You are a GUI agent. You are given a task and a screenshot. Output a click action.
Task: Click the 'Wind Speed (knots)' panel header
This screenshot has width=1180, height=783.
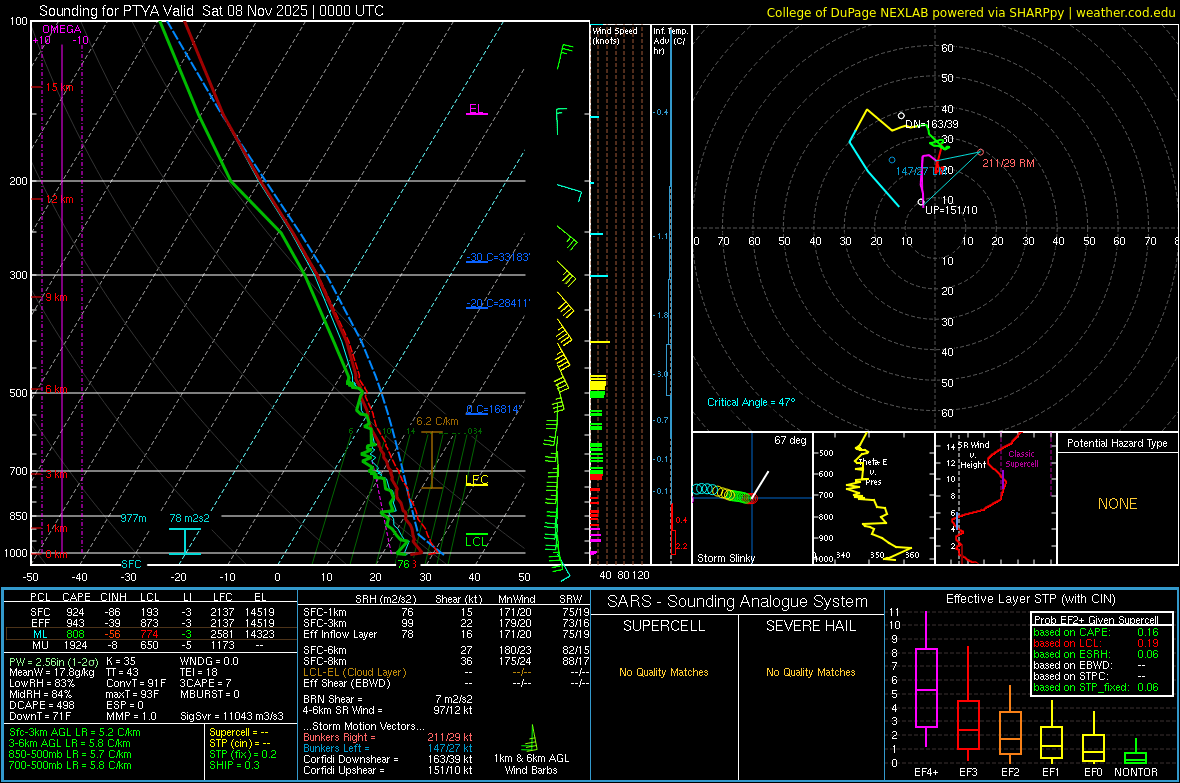(615, 35)
